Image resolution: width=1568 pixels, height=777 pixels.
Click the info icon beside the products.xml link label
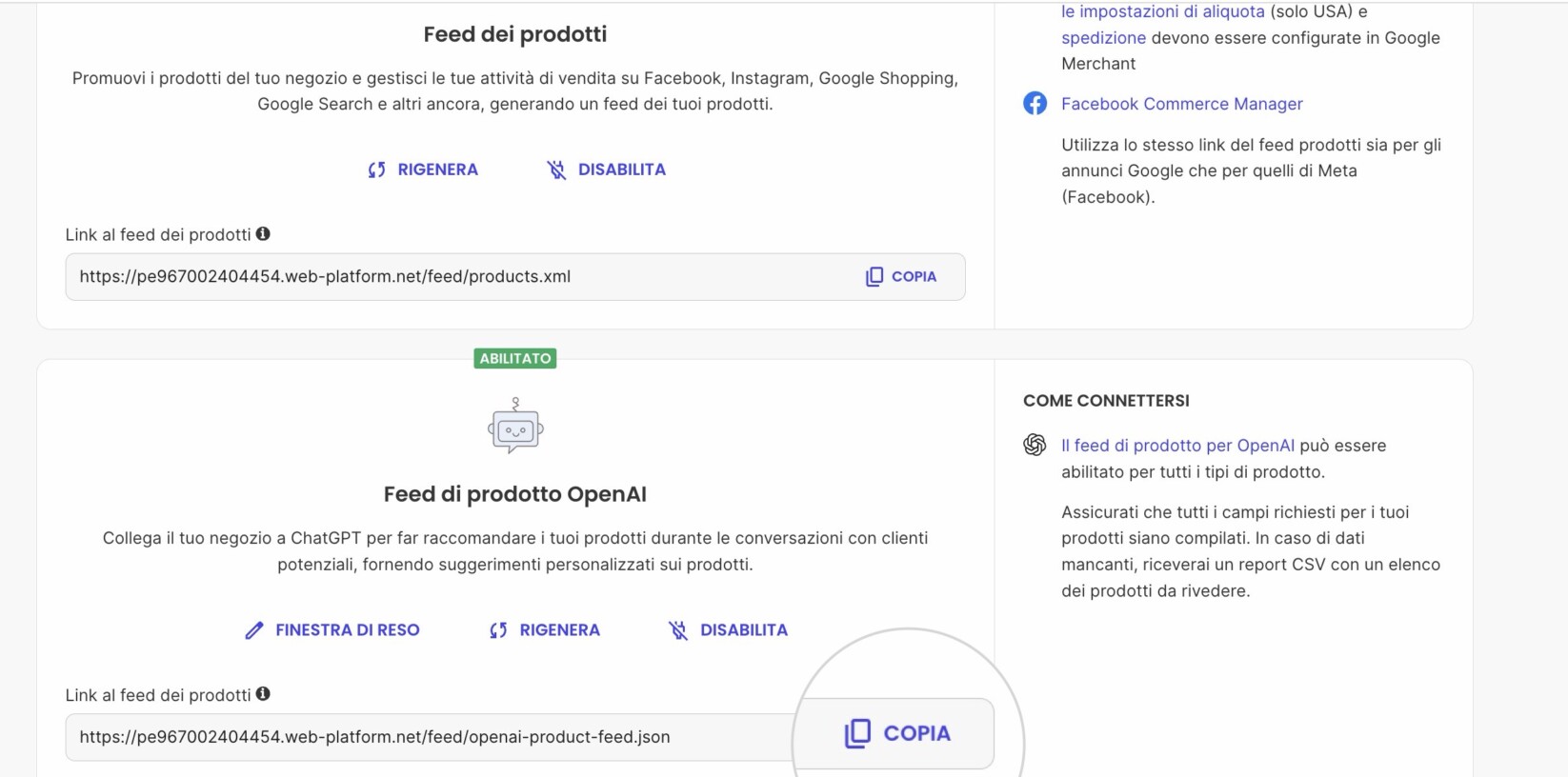coord(263,233)
